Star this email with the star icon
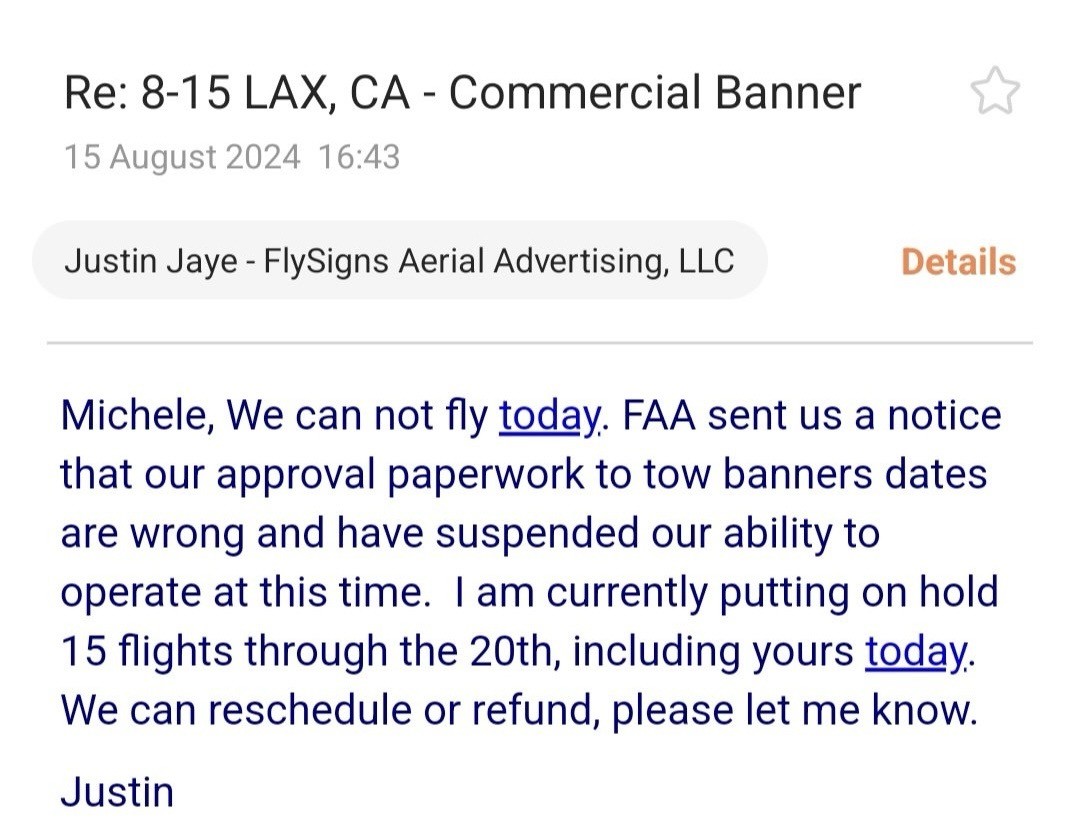Screen dimensions: 1080x830 tap(995, 90)
